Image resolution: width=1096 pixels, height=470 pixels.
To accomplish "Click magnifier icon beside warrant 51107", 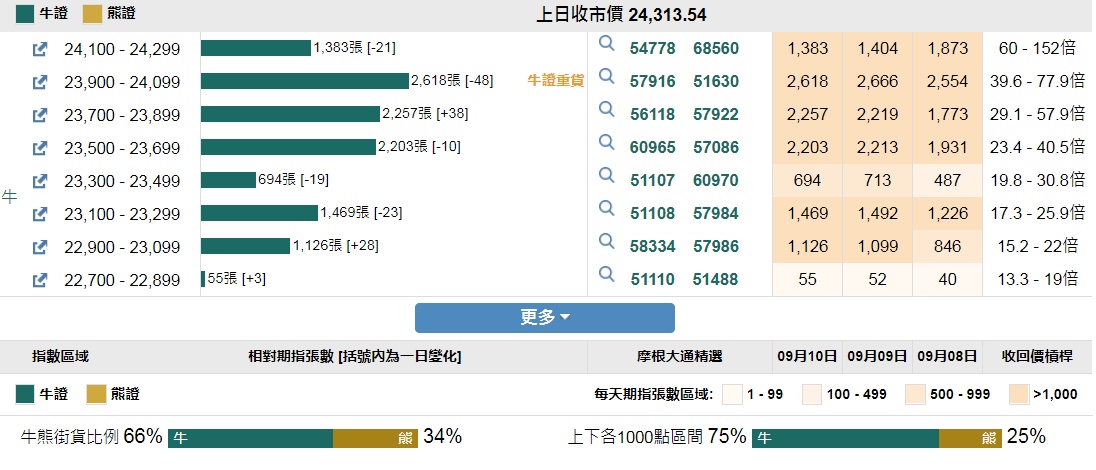I will pyautogui.click(x=606, y=175).
